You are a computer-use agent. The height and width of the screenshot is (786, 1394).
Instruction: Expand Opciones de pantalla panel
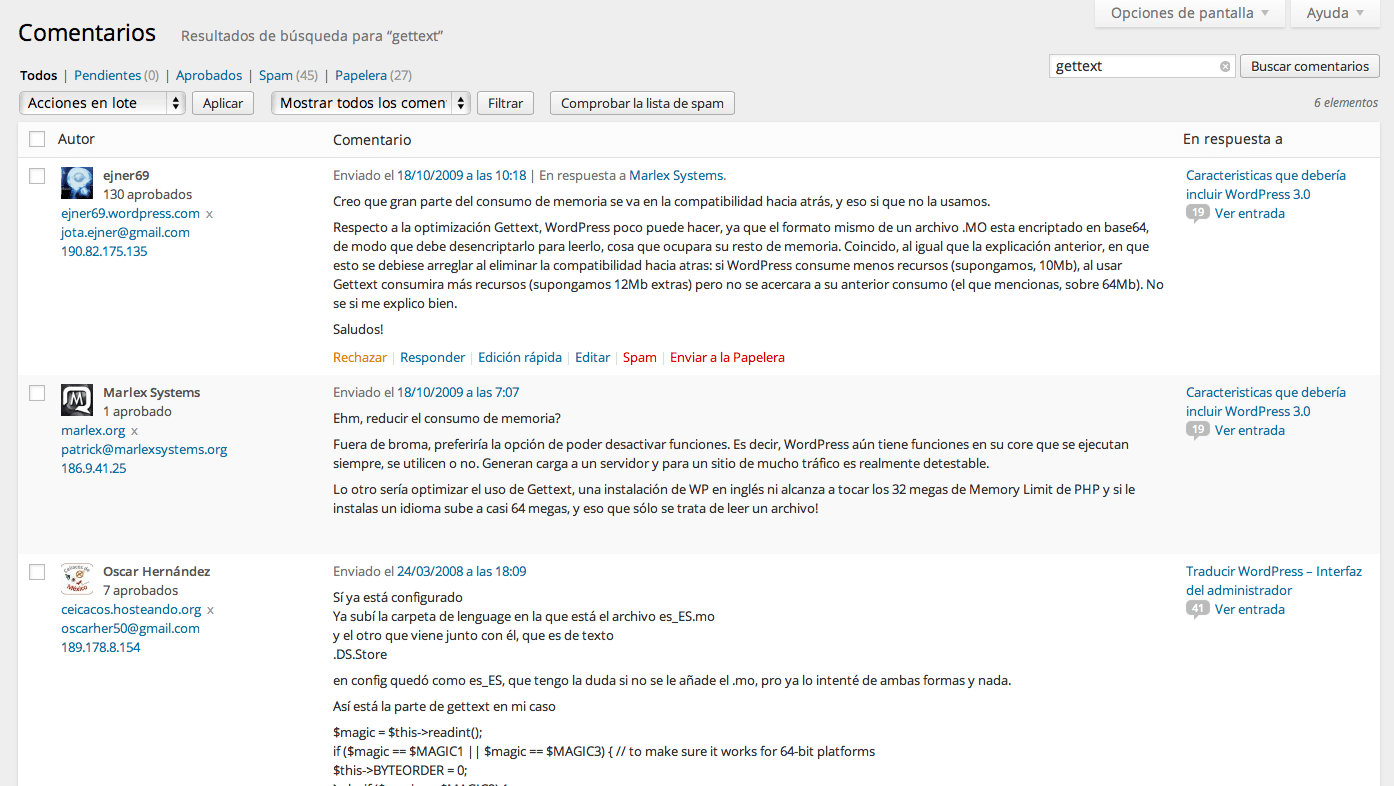[x=1190, y=13]
